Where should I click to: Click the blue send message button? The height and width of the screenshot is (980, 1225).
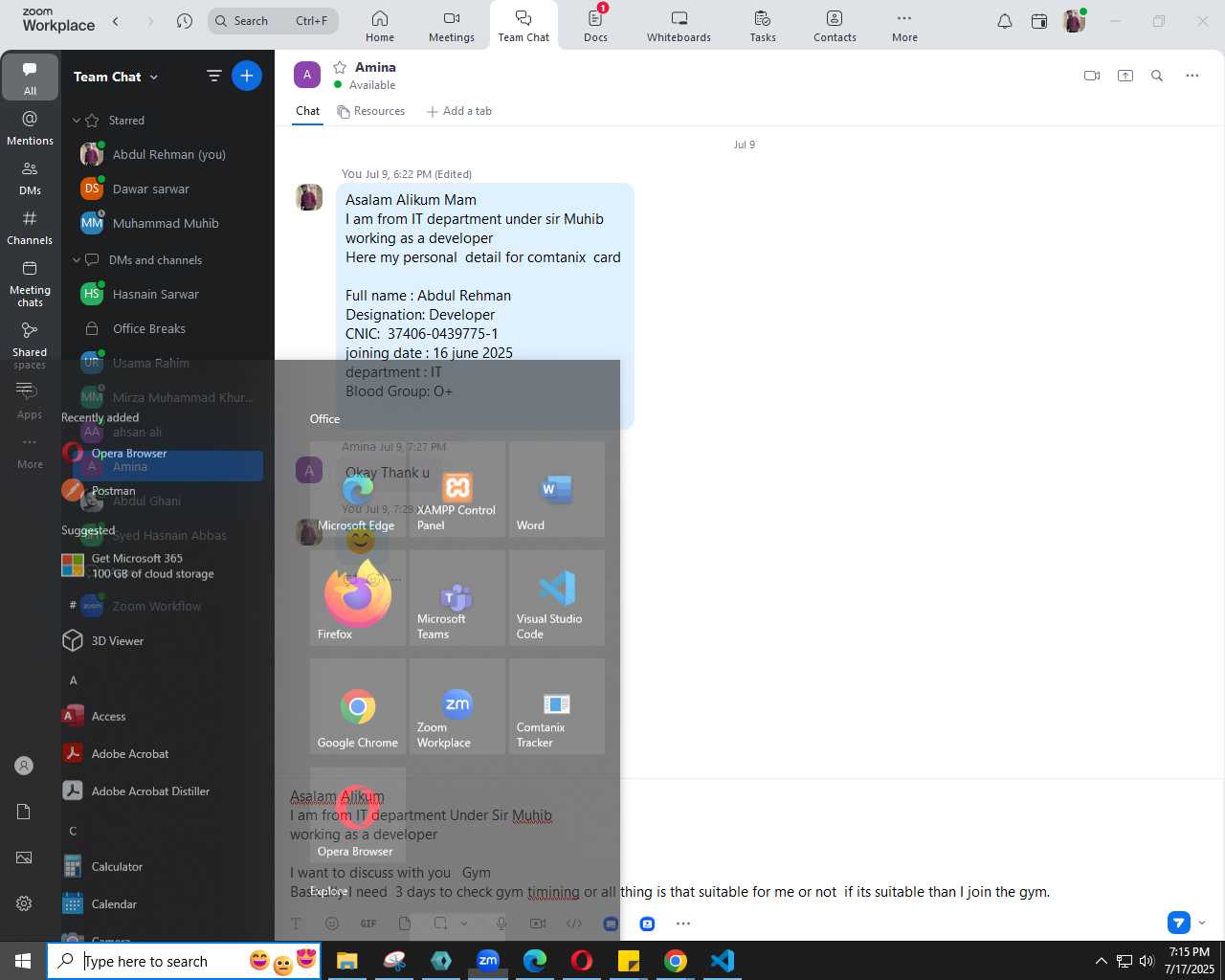pyautogui.click(x=1179, y=923)
